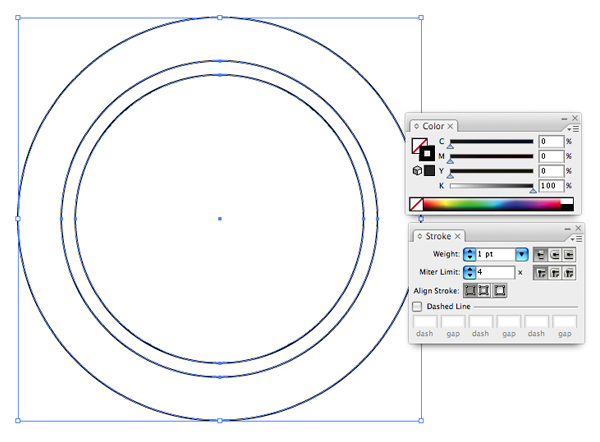
Task: Collapse the Stroke panel with minimize dash
Action: click(567, 229)
